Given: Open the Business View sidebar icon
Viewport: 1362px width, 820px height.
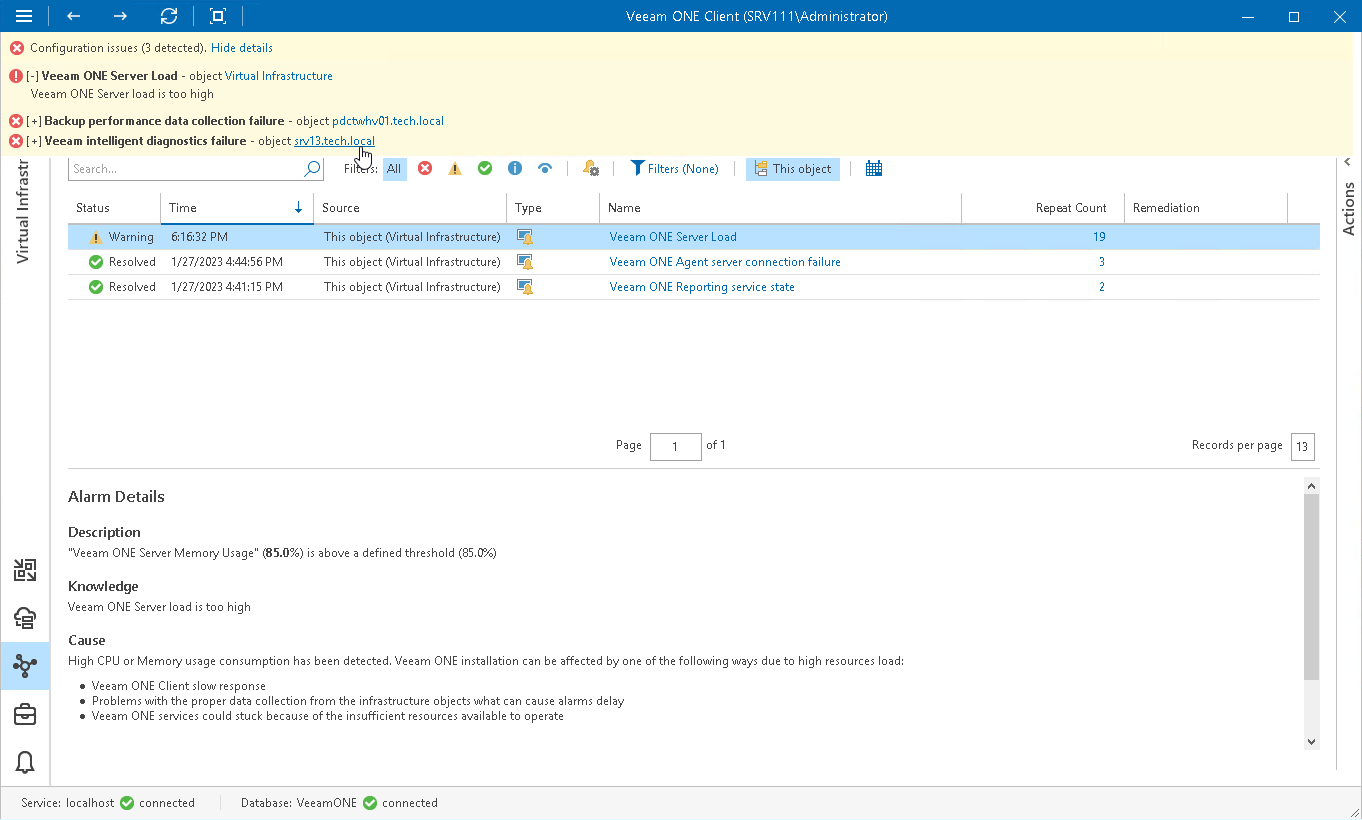Looking at the screenshot, I should click(x=25, y=571).
